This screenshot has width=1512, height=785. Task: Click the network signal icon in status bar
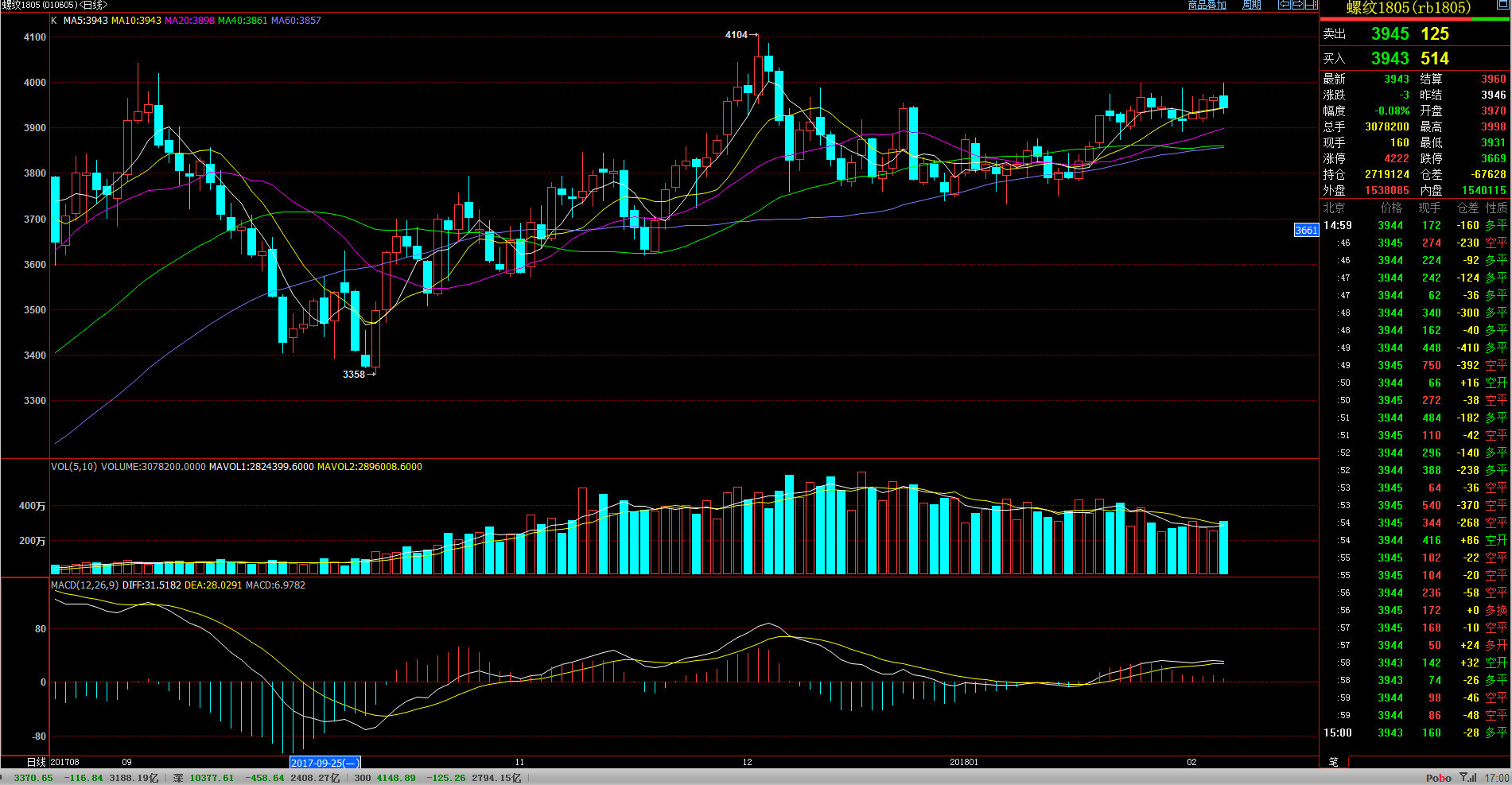(x=1468, y=777)
